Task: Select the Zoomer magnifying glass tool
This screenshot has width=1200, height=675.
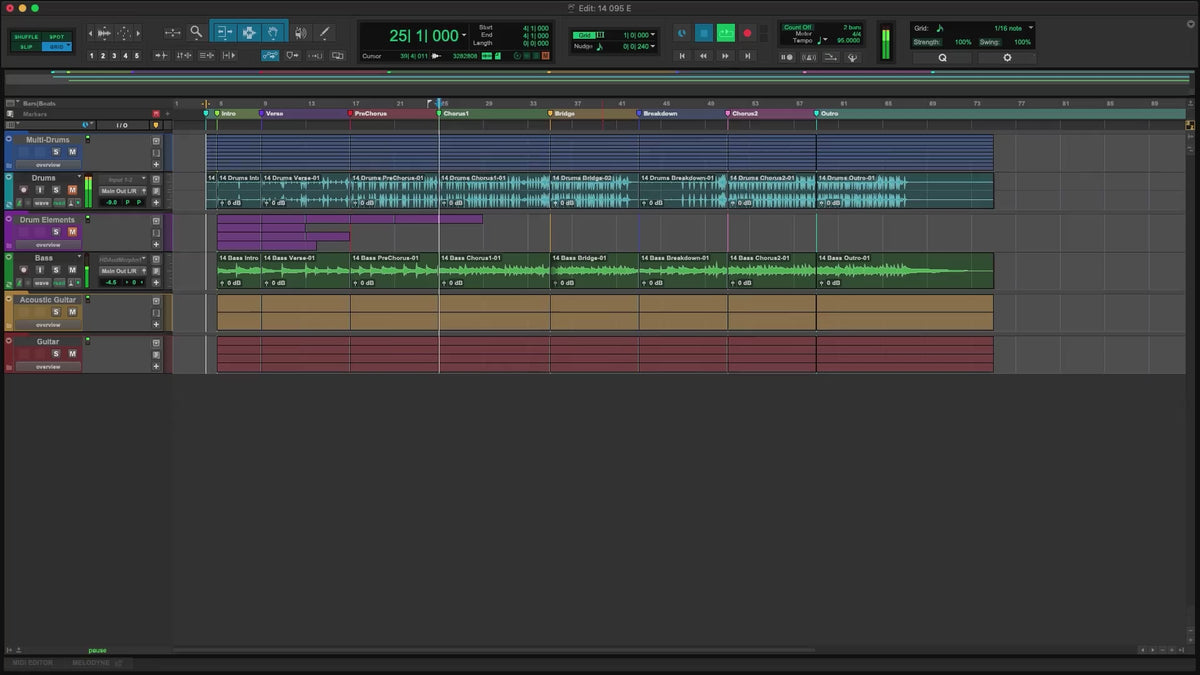Action: point(196,32)
